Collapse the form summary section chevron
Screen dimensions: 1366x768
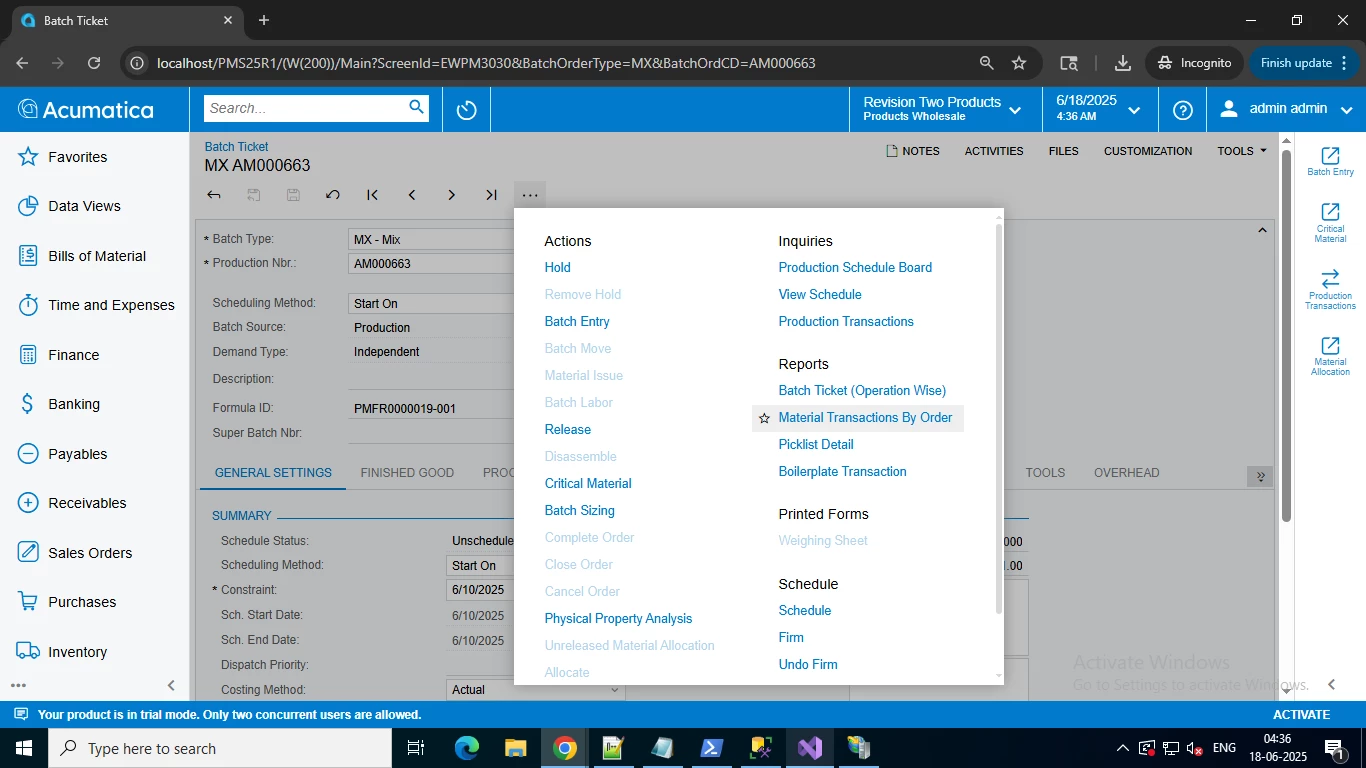tap(1262, 230)
